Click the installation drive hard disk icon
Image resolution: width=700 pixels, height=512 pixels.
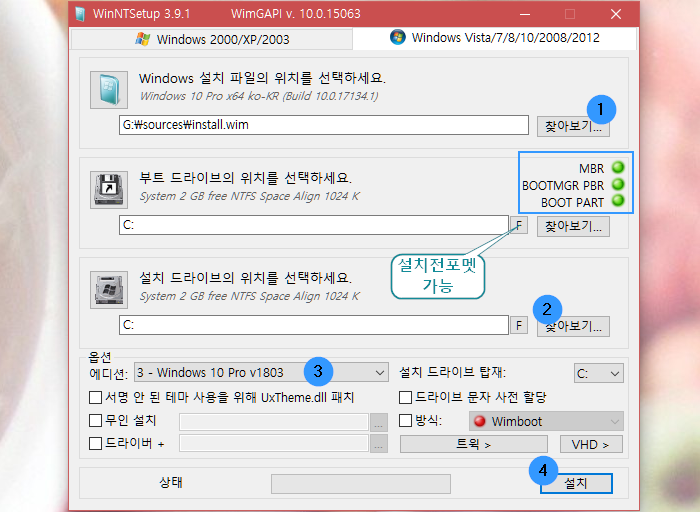(109, 290)
